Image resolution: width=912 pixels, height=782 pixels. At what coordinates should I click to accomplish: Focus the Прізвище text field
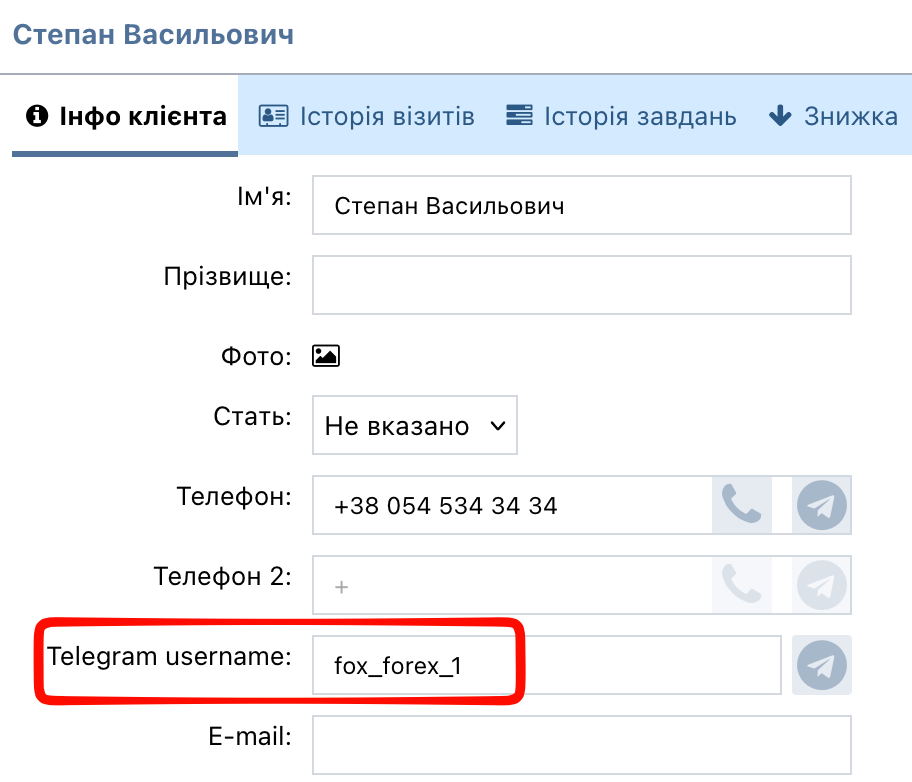[x=581, y=285]
